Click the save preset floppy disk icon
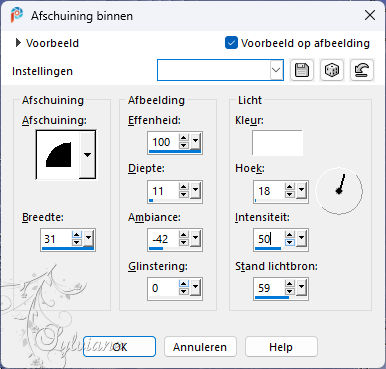This screenshot has height=369, width=386. [x=302, y=70]
